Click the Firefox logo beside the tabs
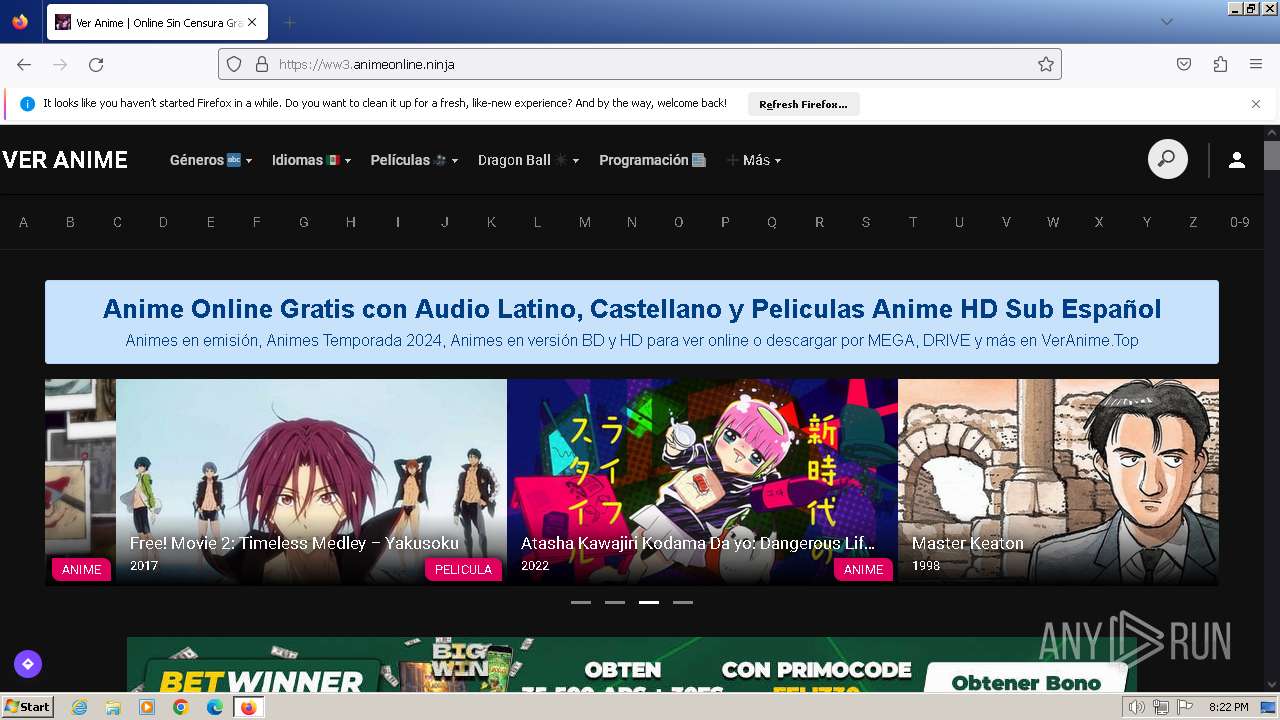This screenshot has width=1280, height=720. click(x=20, y=22)
